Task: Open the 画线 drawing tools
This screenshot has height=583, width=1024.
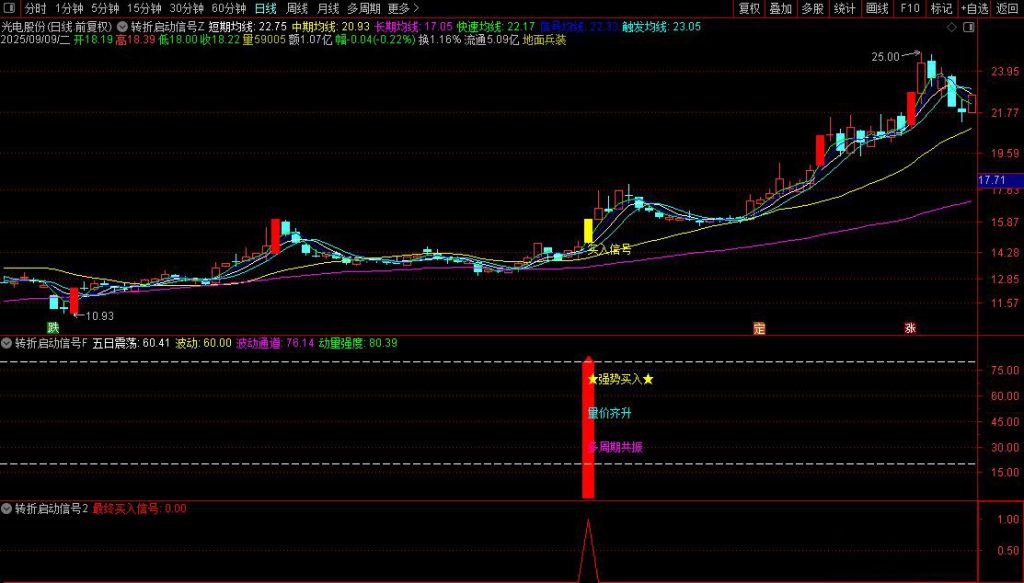Action: [x=879, y=8]
